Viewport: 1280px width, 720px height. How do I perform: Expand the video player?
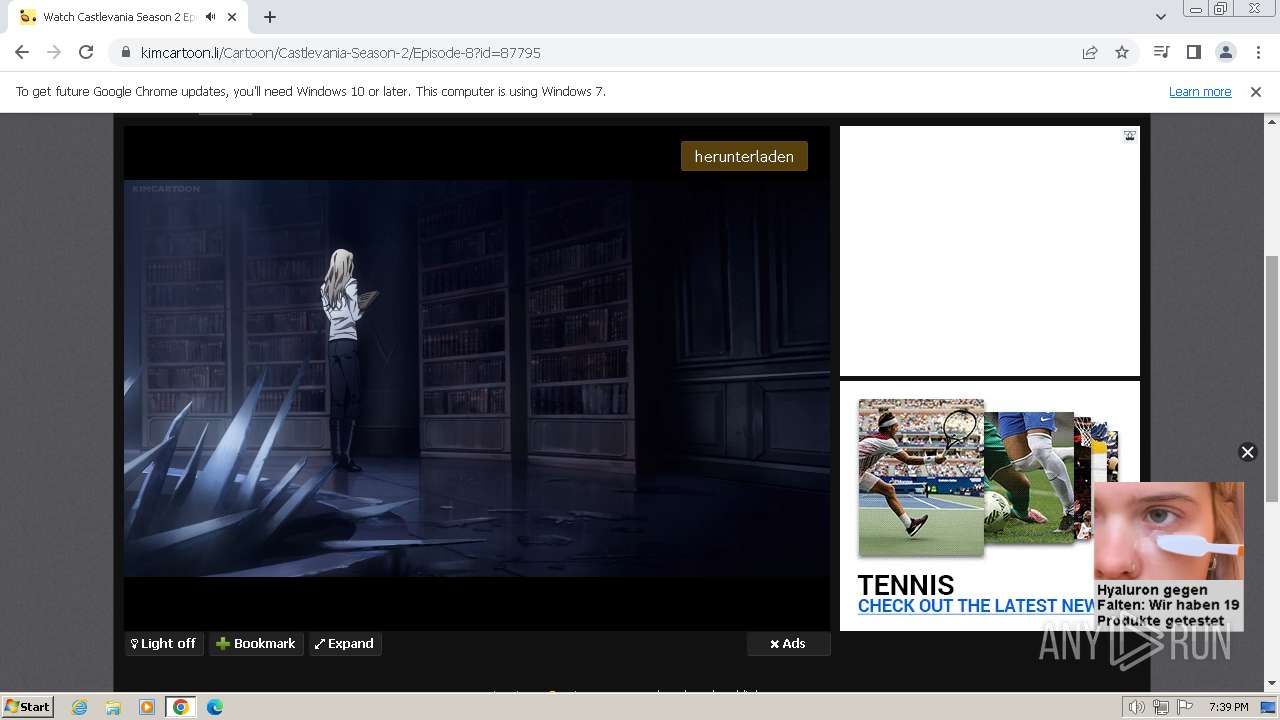point(344,644)
